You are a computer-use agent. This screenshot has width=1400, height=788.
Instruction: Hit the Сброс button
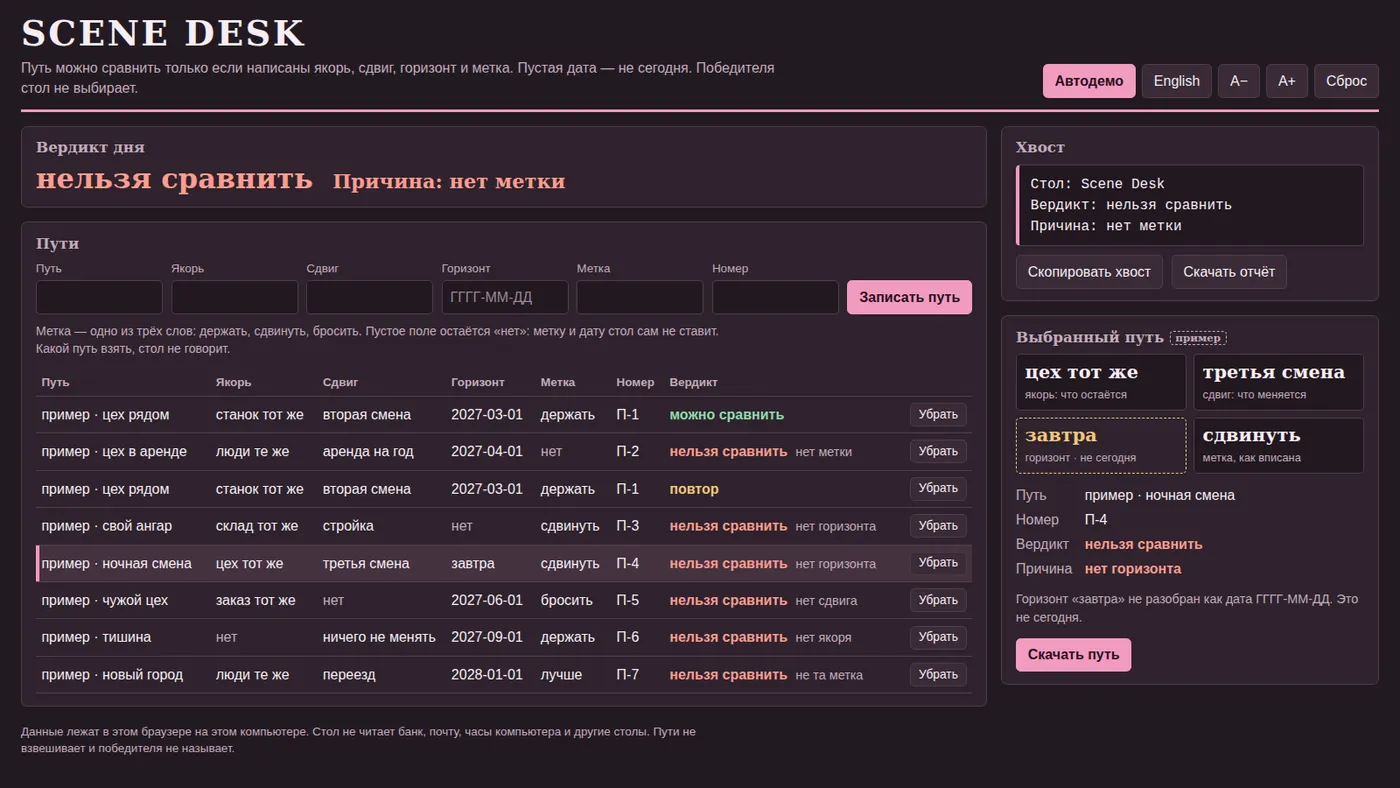coord(1346,81)
